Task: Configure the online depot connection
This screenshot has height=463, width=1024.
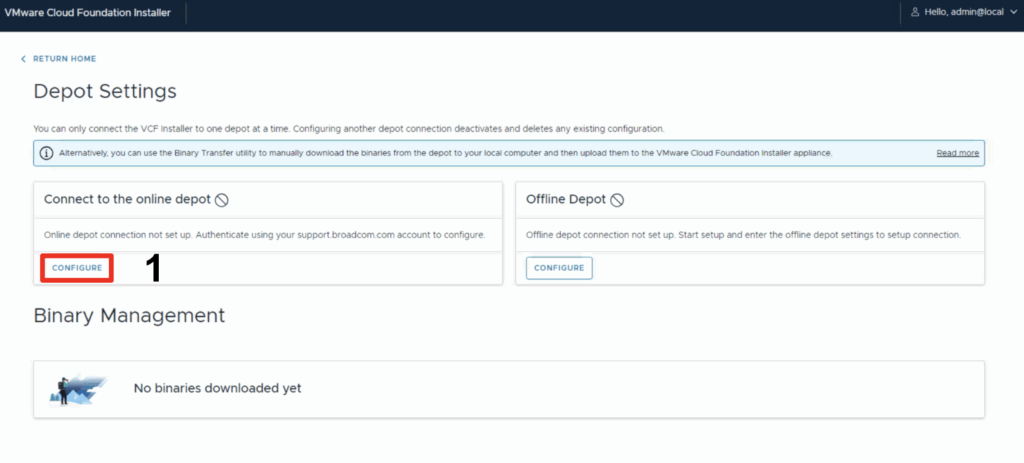Action: [x=77, y=268]
